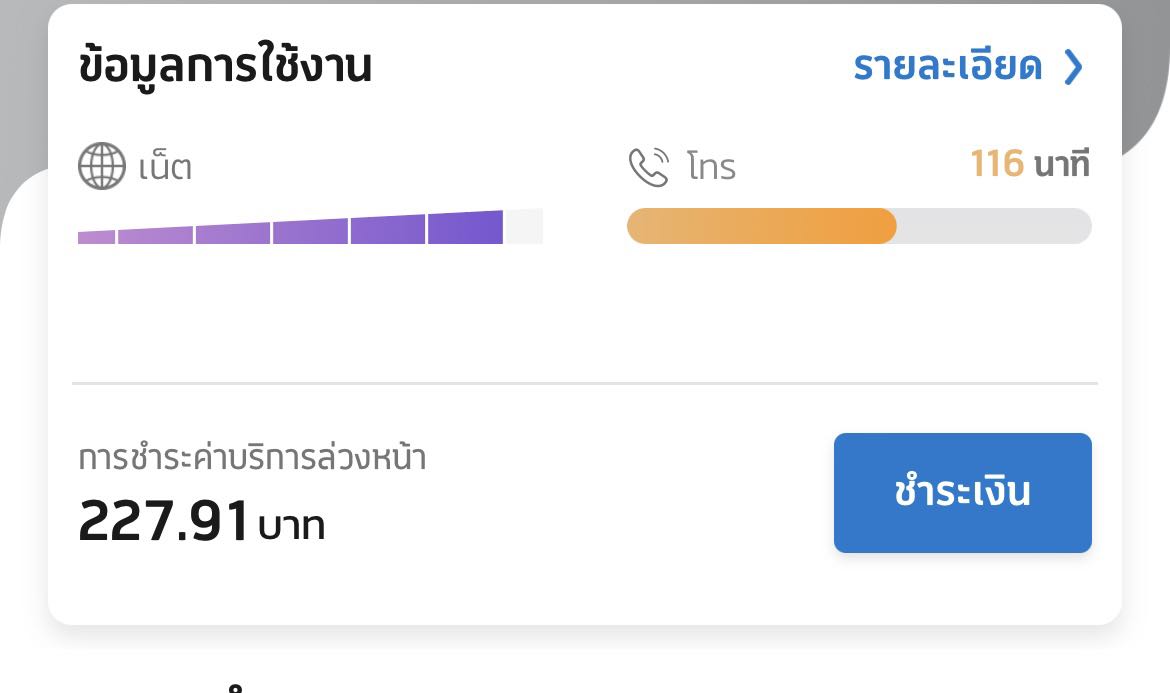This screenshot has width=1170, height=693.
Task: Tap the ชำระเงิน payment button
Action: (x=963, y=492)
